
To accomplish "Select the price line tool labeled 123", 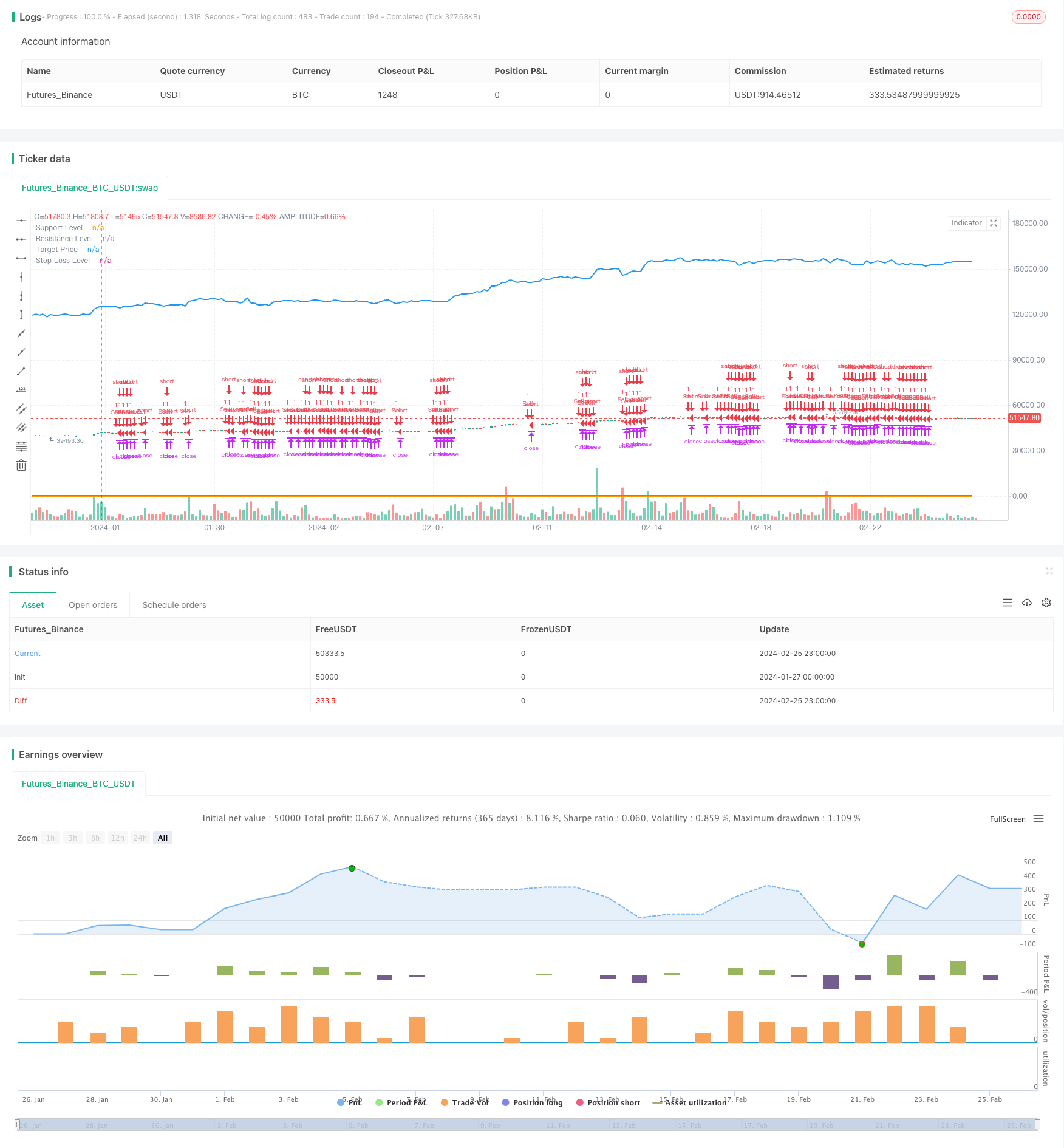I will tap(21, 390).
